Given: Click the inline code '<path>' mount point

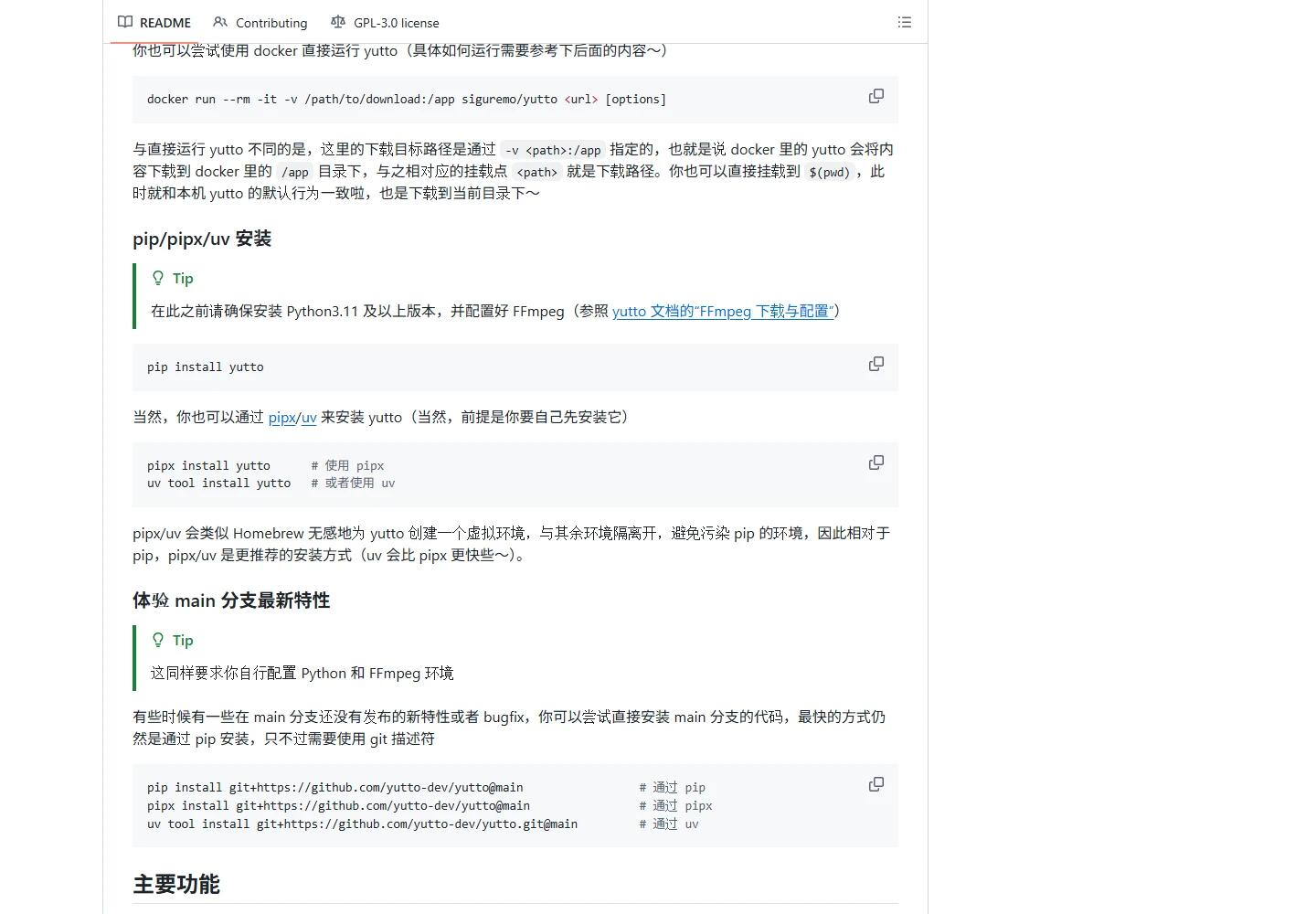Looking at the screenshot, I should click(x=536, y=172).
